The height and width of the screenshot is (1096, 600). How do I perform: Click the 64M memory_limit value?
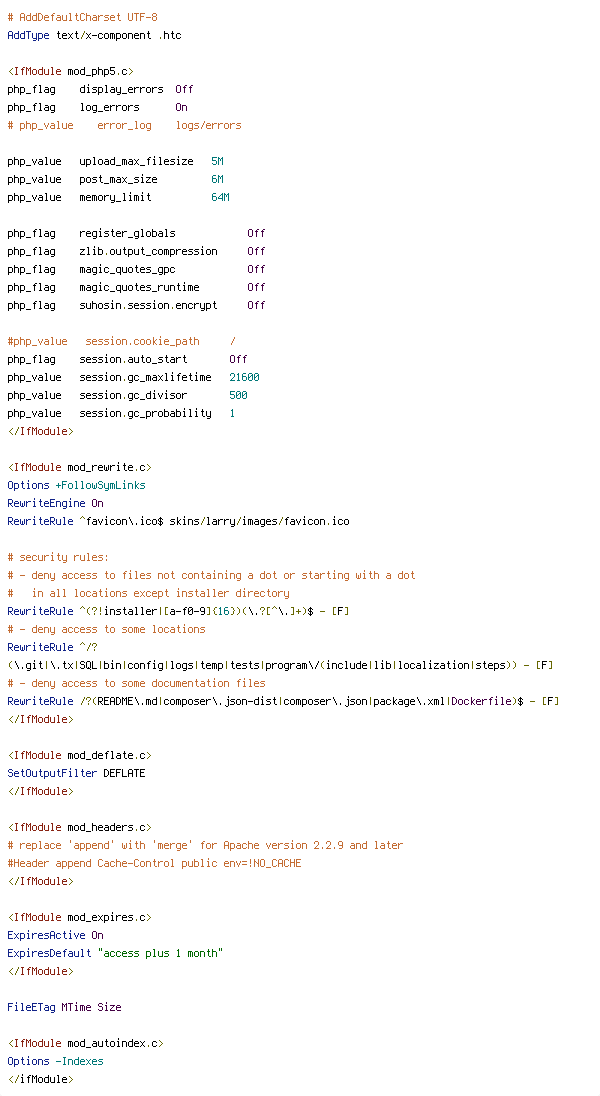pyautogui.click(x=220, y=197)
